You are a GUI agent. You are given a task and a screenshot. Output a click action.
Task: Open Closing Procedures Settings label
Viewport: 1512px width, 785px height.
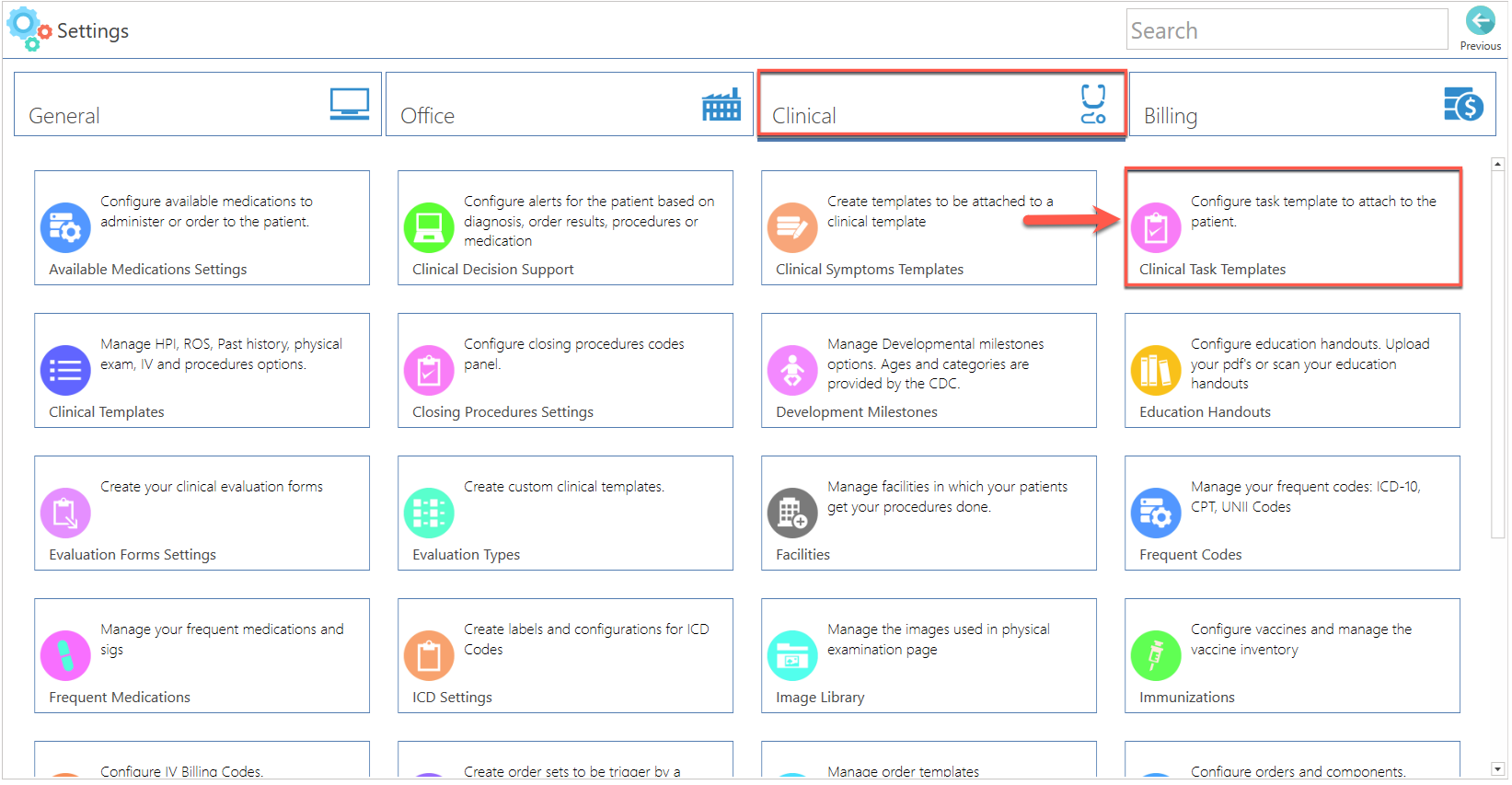coord(503,411)
